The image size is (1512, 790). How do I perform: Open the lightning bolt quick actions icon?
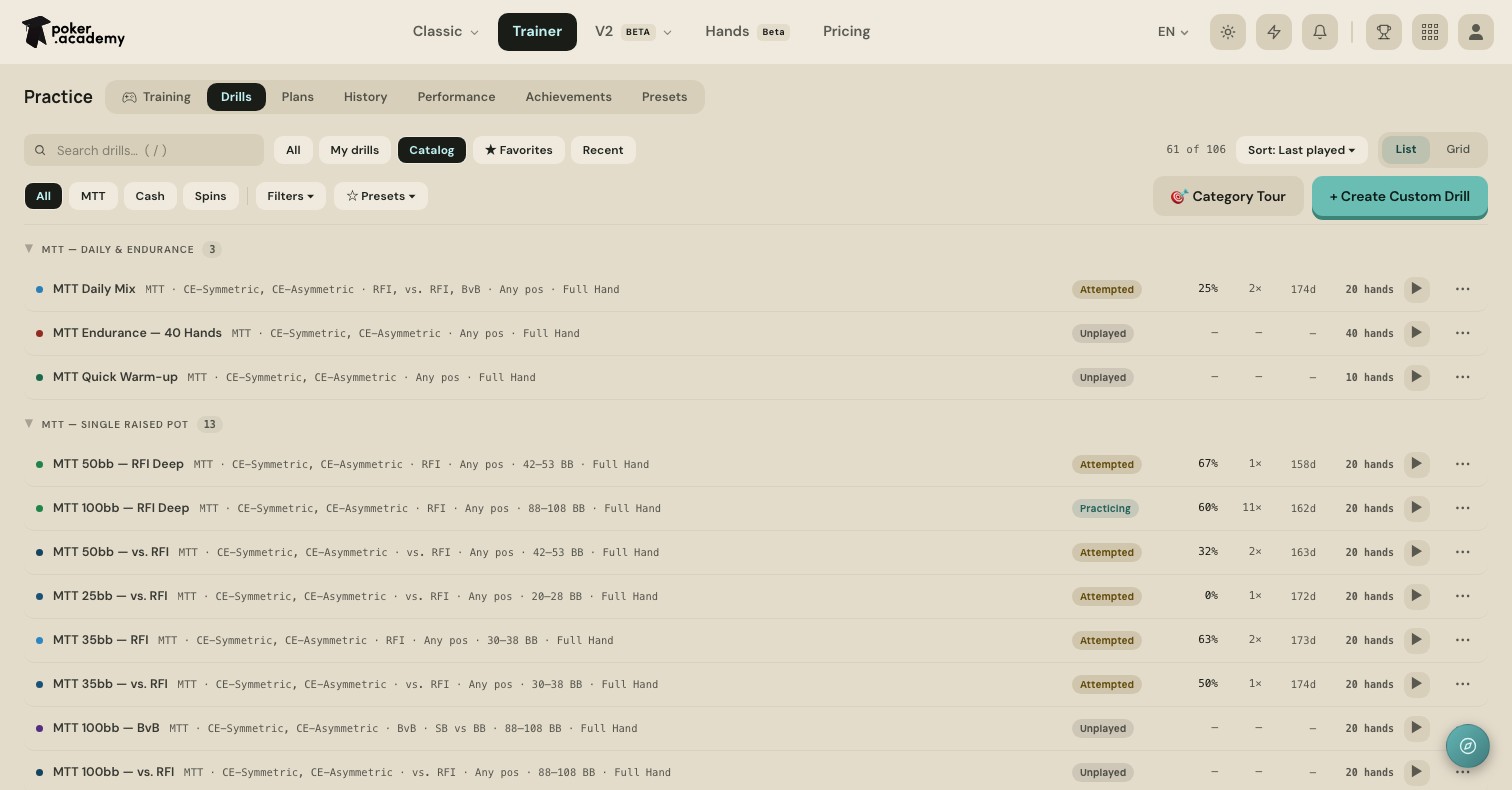1274,32
